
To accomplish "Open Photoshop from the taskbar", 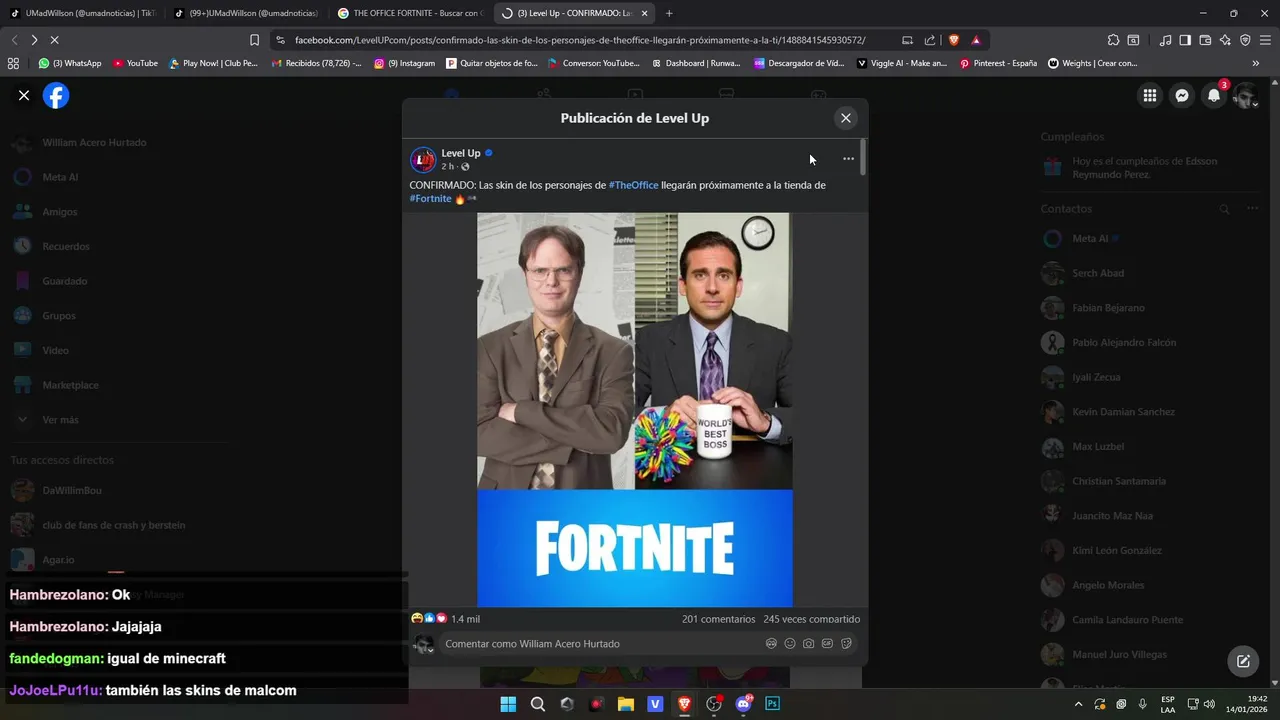I will pyautogui.click(x=772, y=704).
